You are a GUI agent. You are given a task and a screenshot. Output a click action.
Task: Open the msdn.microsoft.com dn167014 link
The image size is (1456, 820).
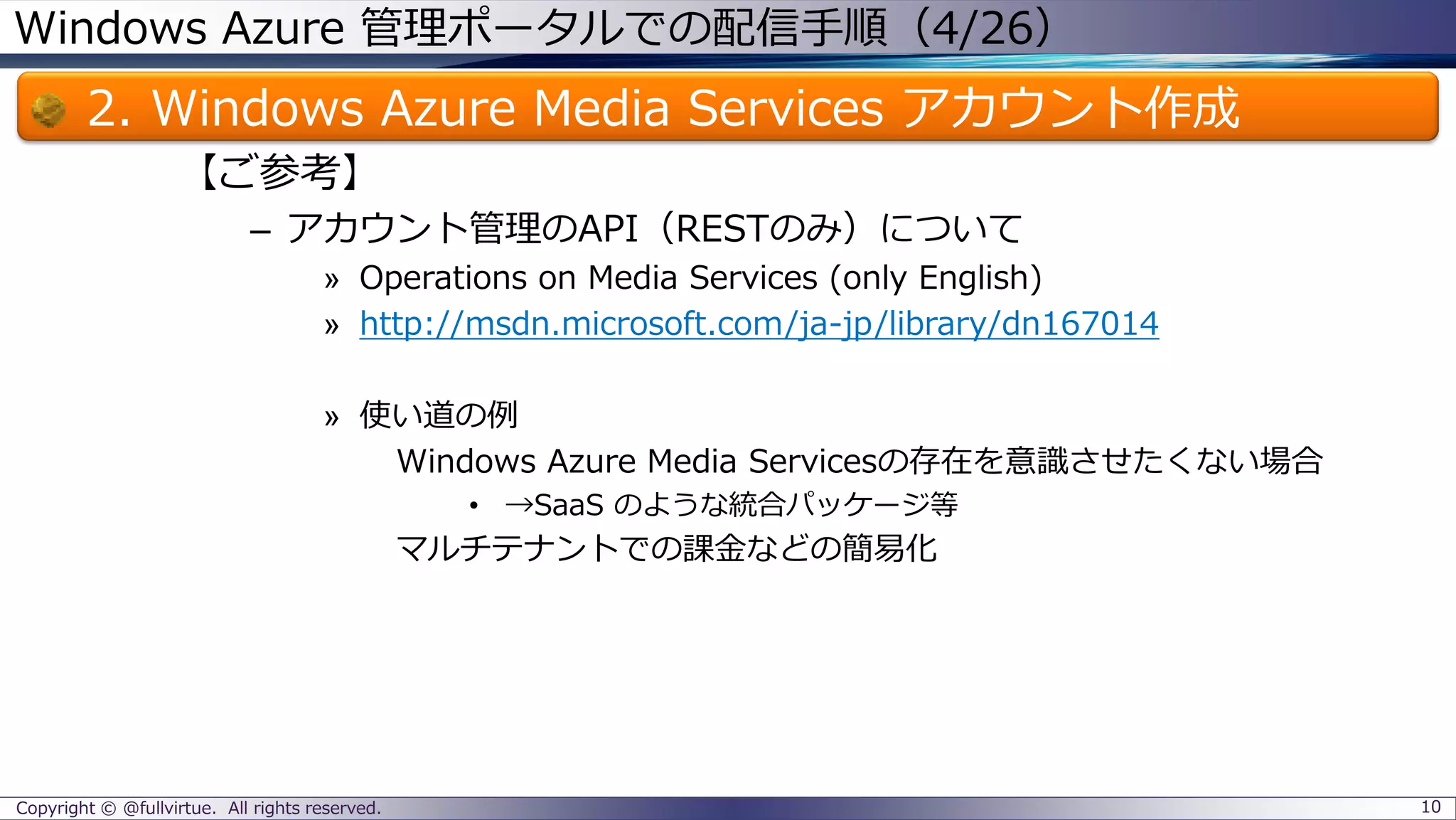(759, 324)
